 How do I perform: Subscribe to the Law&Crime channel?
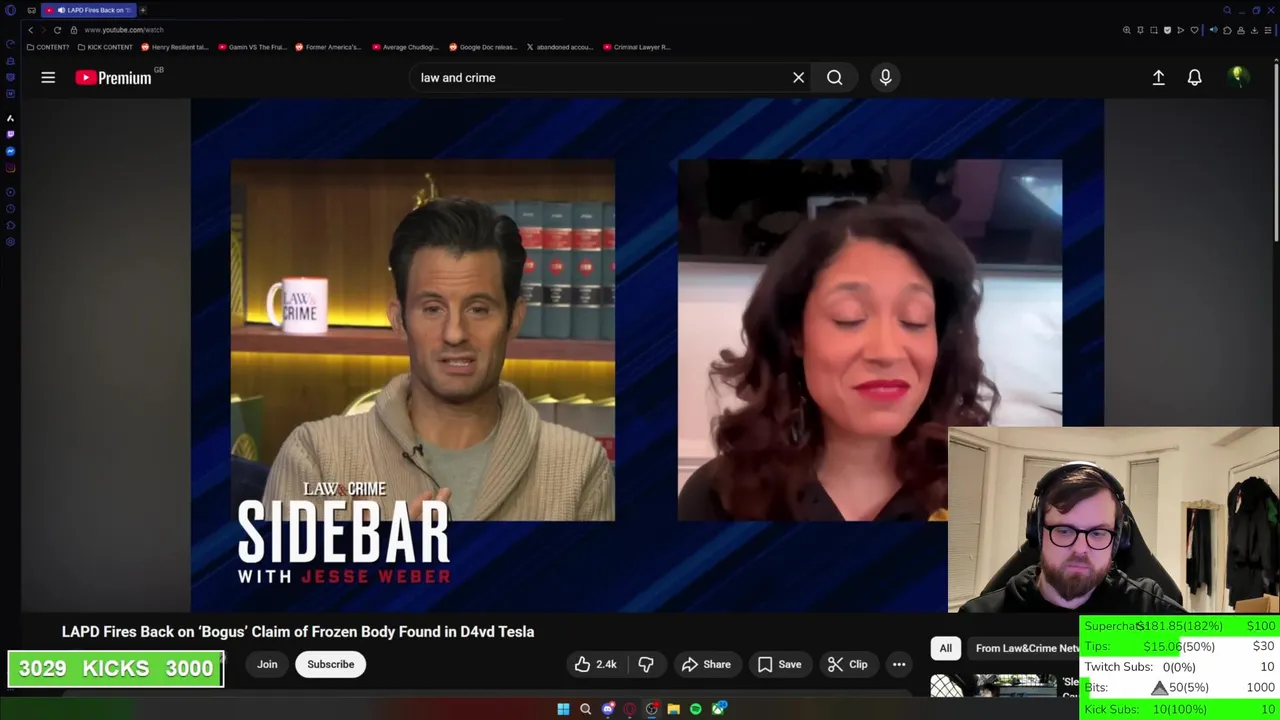[330, 664]
